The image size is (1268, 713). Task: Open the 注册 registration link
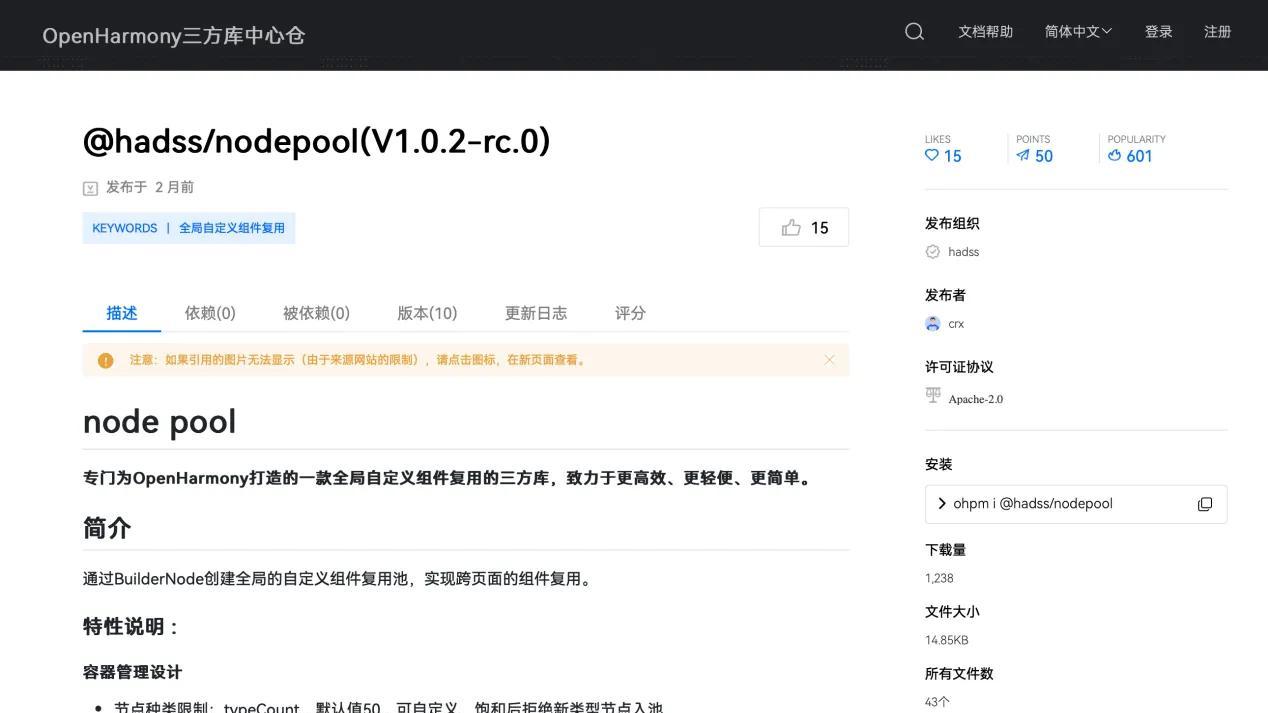(x=1217, y=31)
